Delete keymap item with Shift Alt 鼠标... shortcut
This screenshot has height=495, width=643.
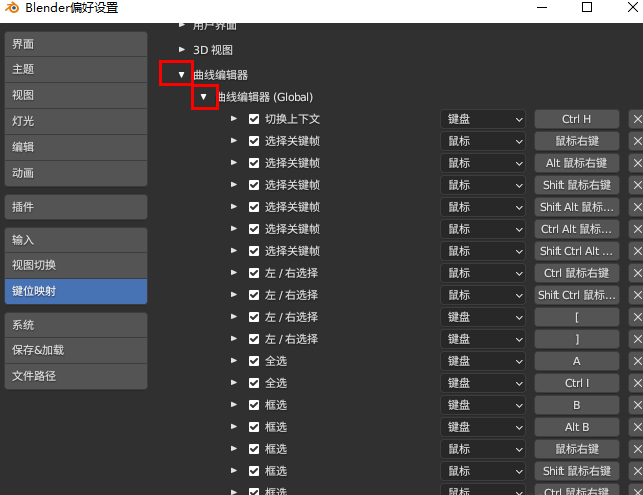coord(637,207)
